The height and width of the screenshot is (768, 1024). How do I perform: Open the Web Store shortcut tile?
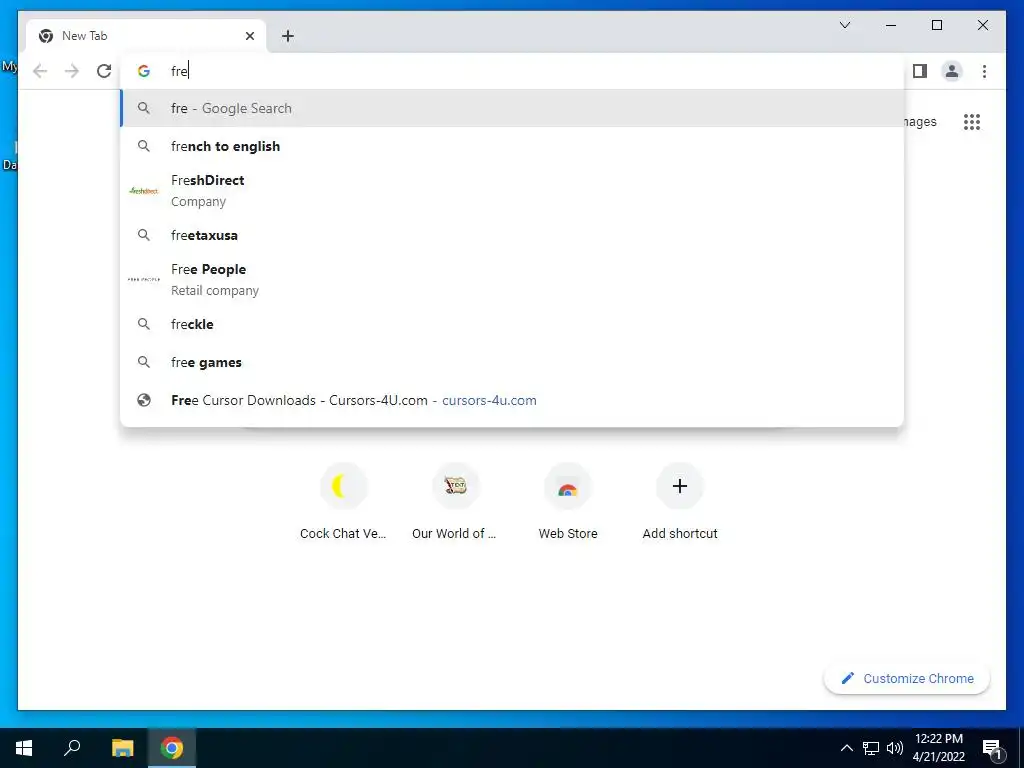(x=568, y=502)
